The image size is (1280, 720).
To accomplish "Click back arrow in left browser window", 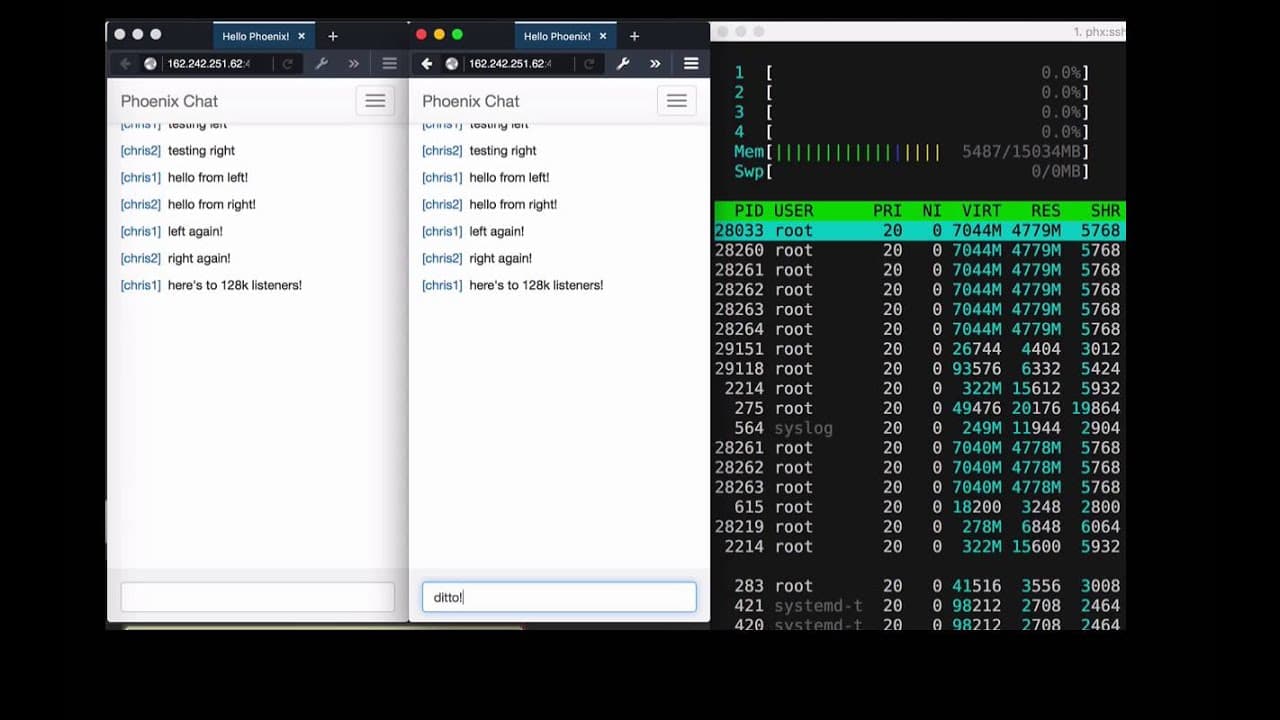I will tap(125, 64).
